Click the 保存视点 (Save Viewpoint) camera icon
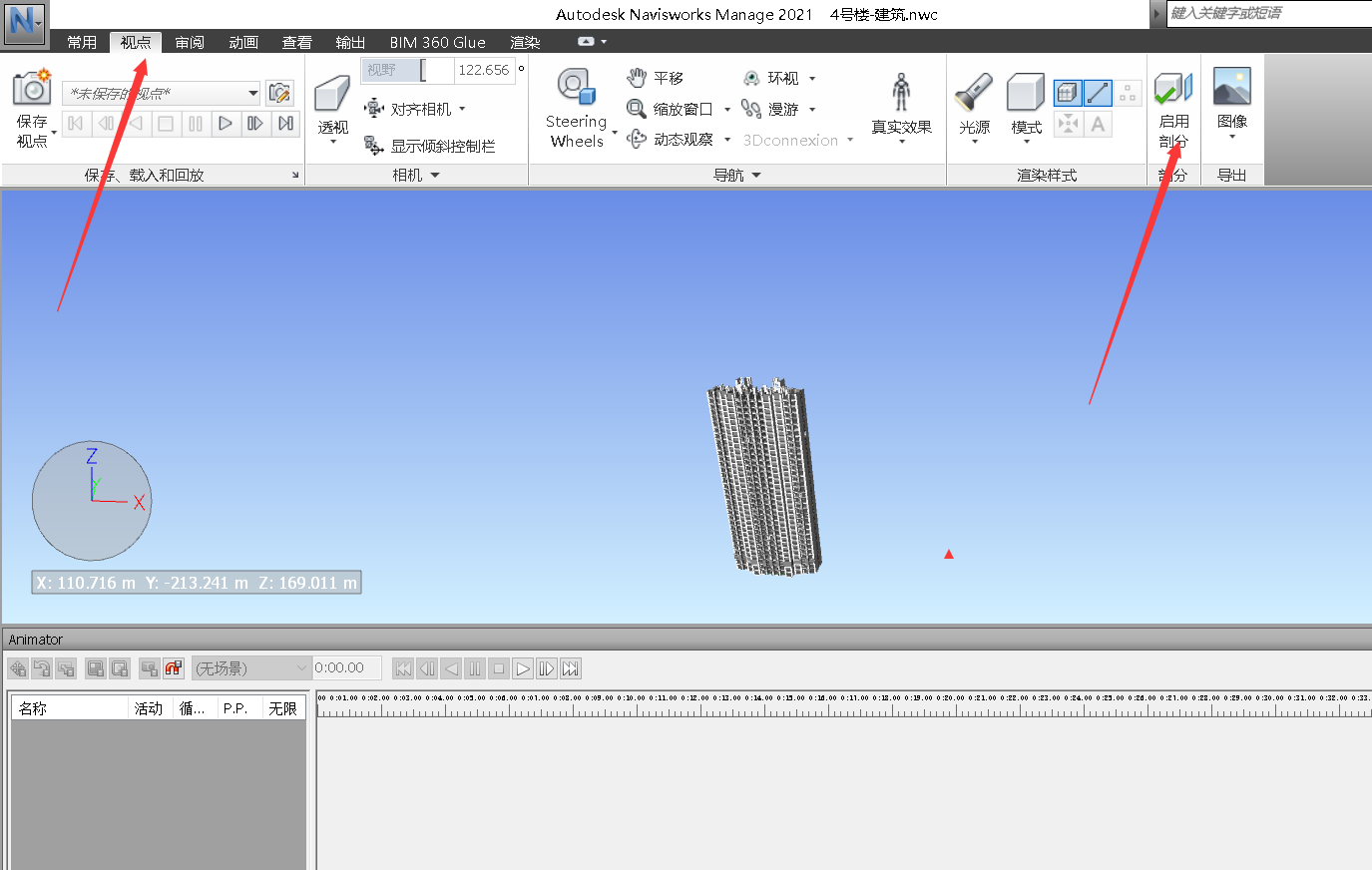1372x870 pixels. (31, 88)
